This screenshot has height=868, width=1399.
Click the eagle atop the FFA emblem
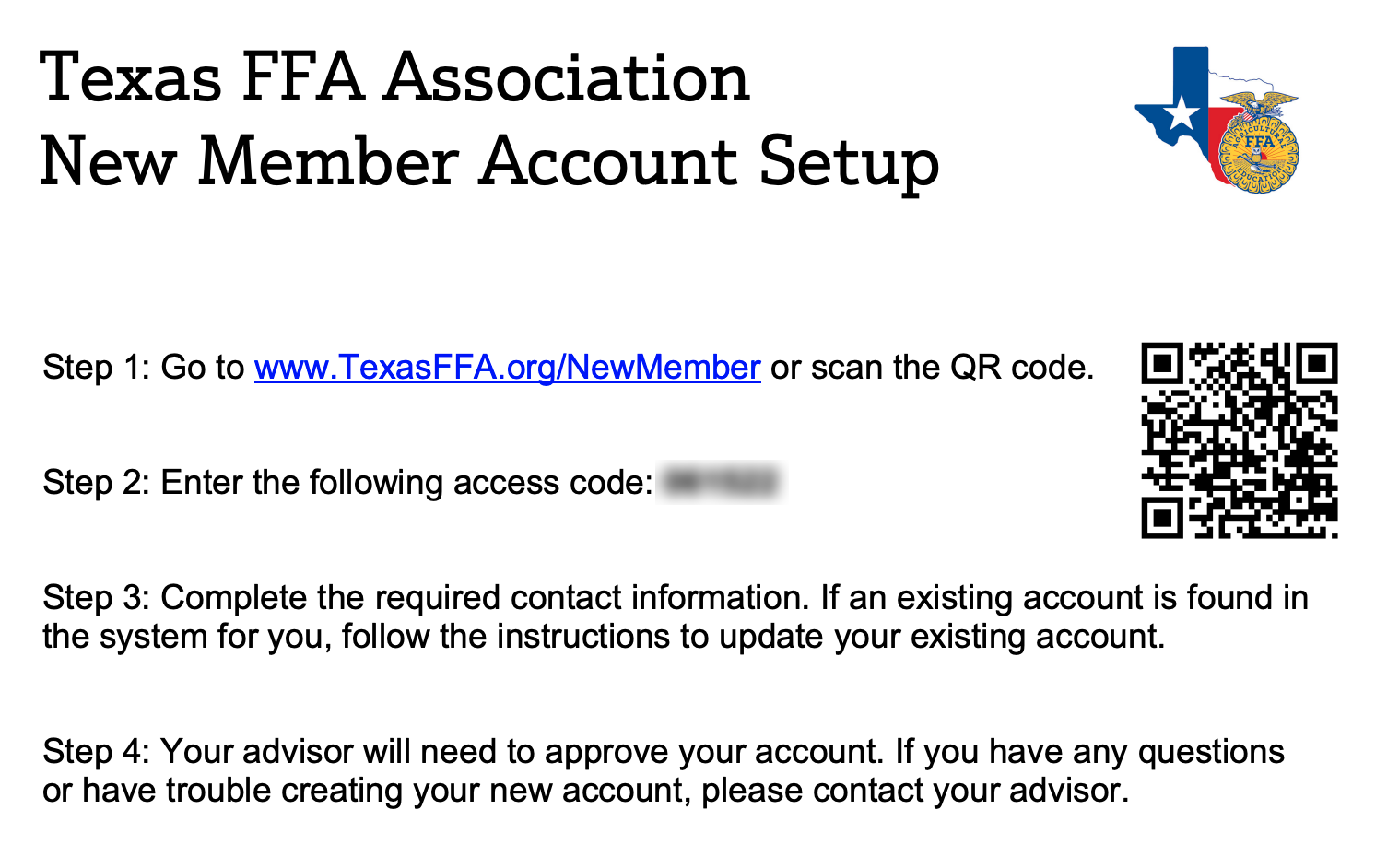[x=1259, y=103]
